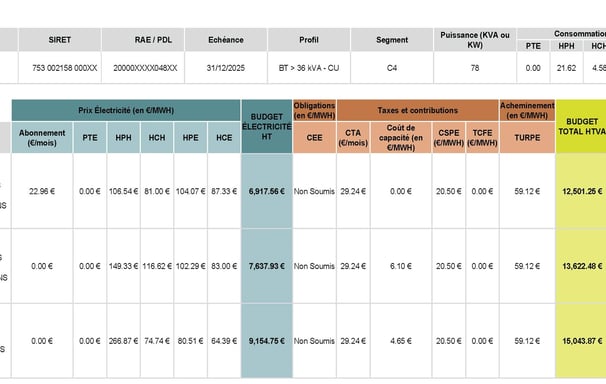606x384 pixels.
Task: Select the budget value 7,637.93 €
Action: point(267,266)
